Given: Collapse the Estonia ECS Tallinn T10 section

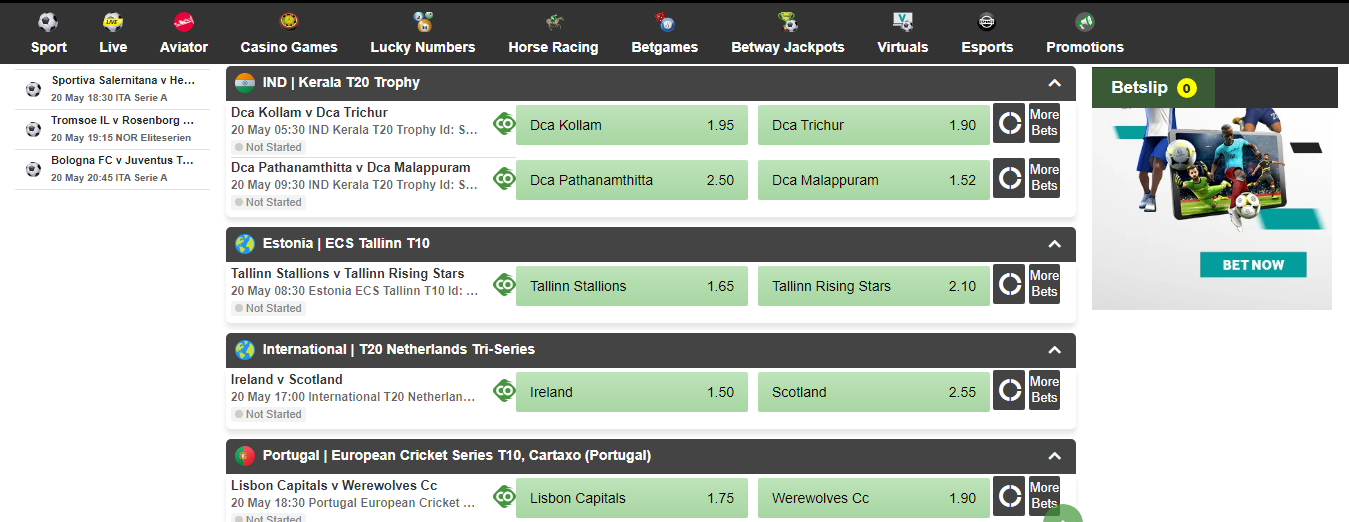Looking at the screenshot, I should [x=1054, y=244].
